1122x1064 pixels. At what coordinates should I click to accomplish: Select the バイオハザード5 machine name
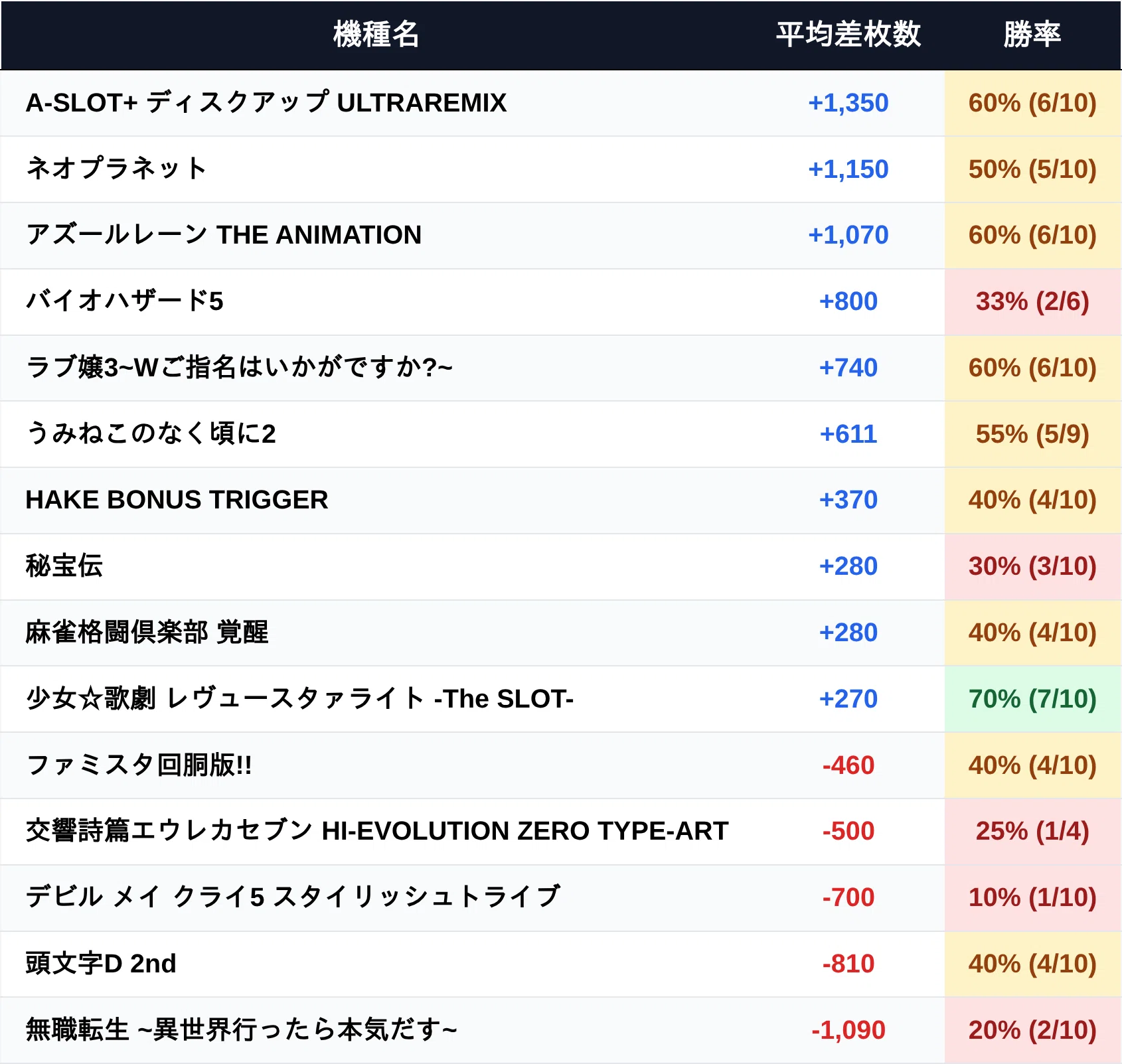pyautogui.click(x=125, y=301)
